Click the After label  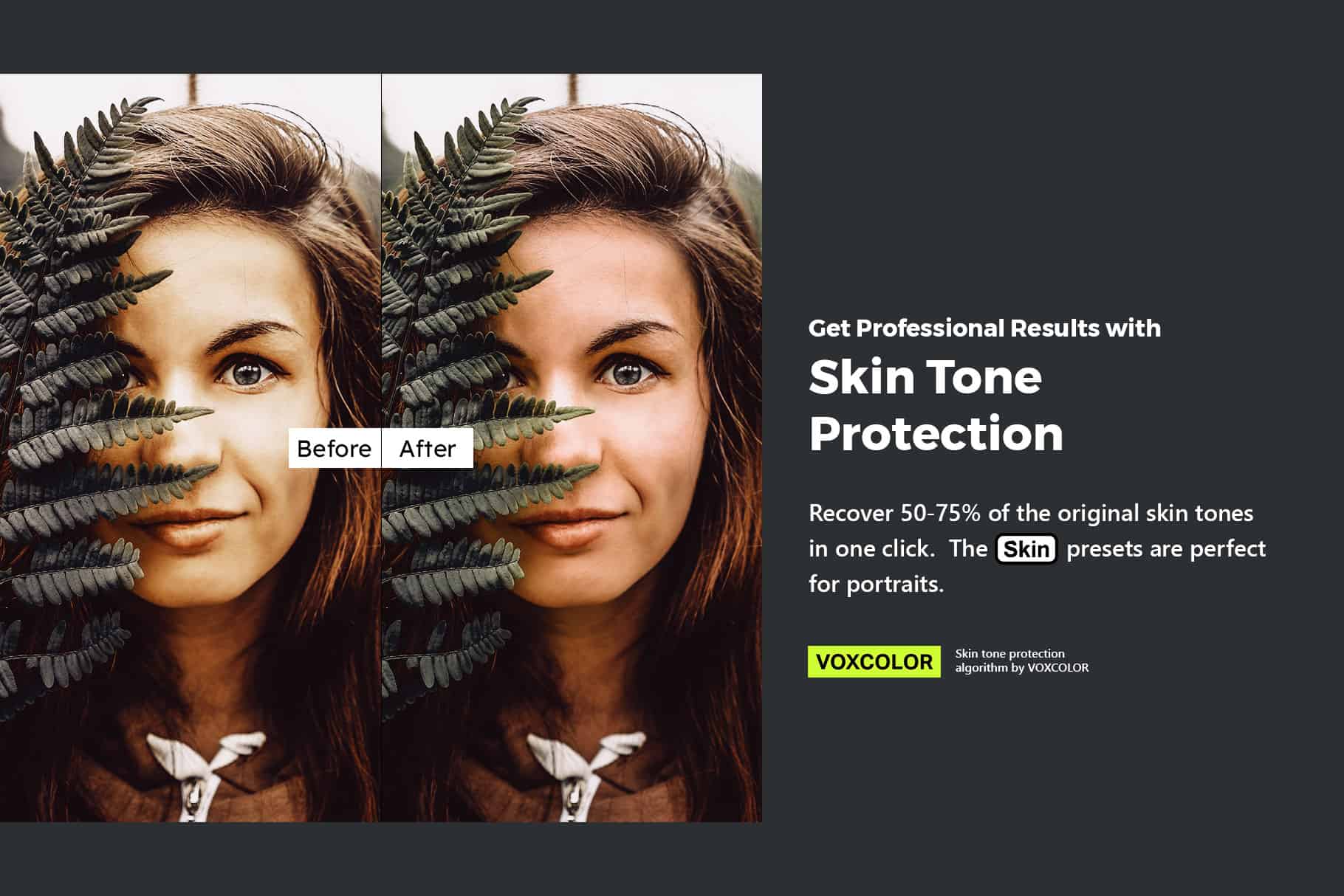(428, 448)
